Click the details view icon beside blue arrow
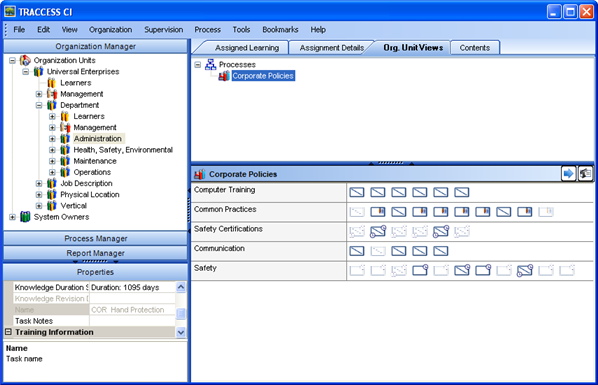 tap(585, 174)
